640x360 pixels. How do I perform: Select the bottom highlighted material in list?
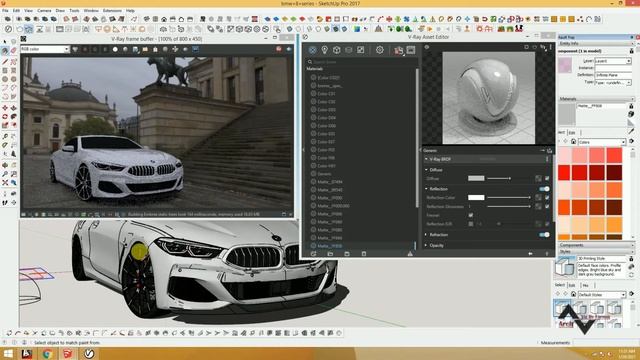pos(329,246)
